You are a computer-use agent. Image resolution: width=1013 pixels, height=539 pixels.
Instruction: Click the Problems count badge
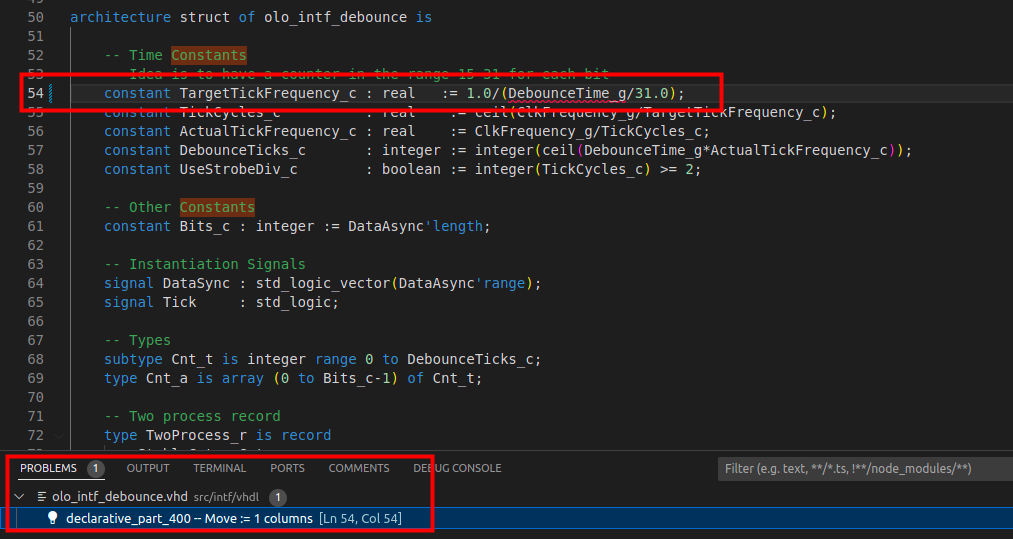(x=96, y=468)
